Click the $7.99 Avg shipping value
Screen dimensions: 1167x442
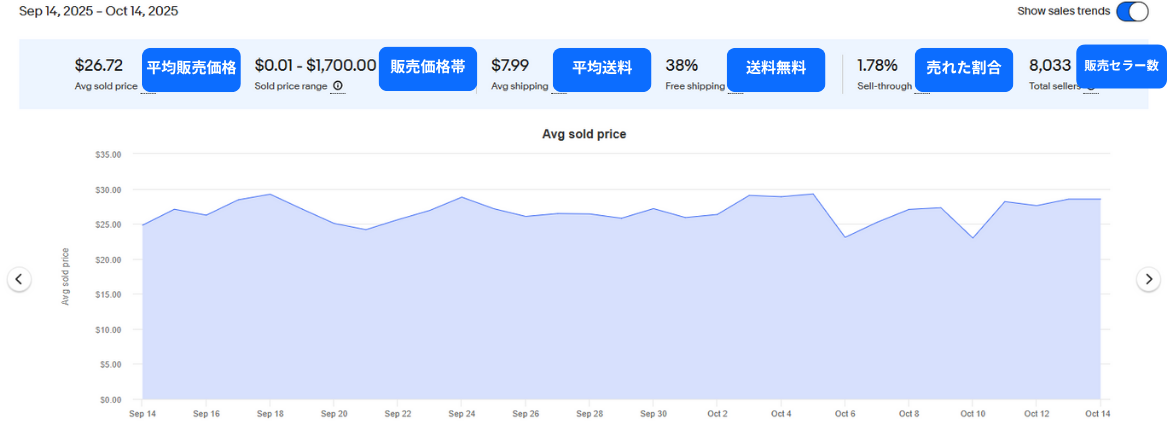[509, 66]
